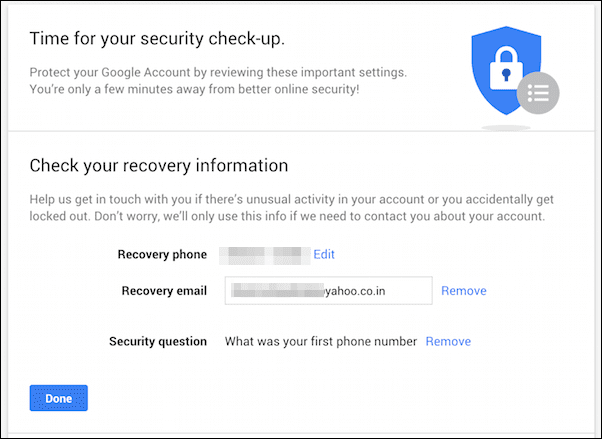Click the blue security shield icon
Screen dimensions: 602x439
pos(506,70)
